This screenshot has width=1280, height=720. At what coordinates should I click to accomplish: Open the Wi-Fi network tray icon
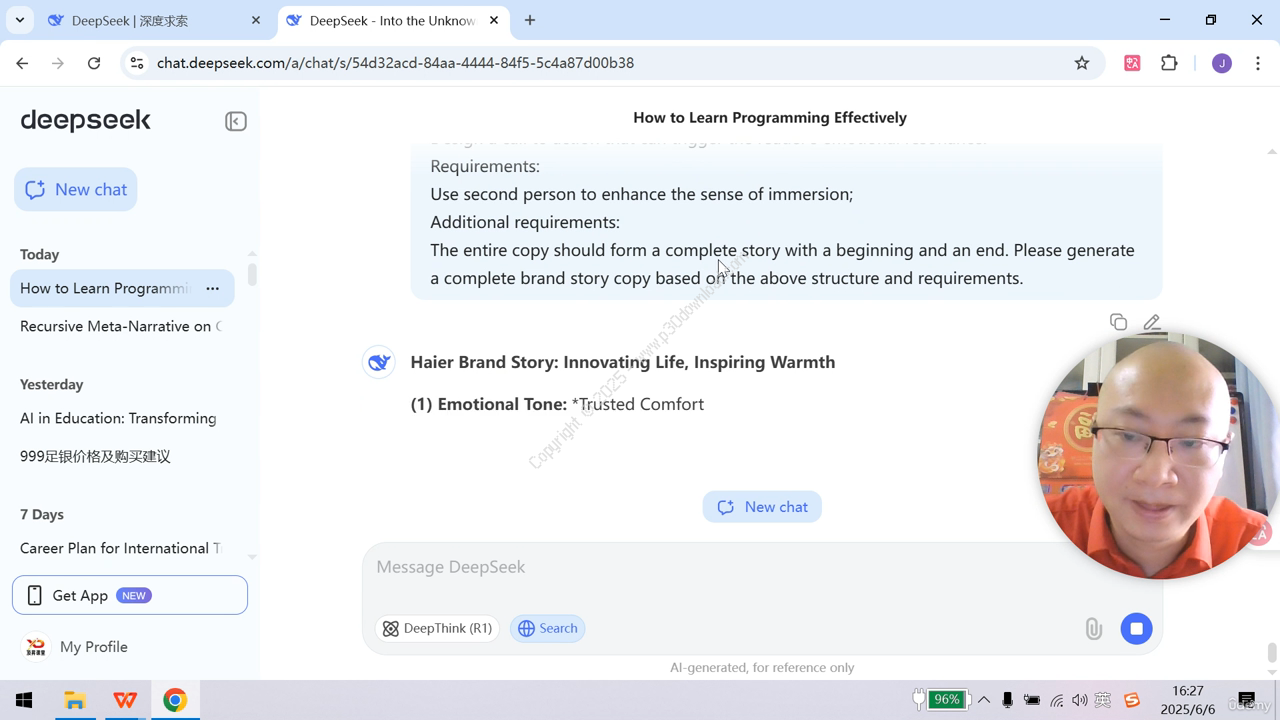[x=1057, y=700]
